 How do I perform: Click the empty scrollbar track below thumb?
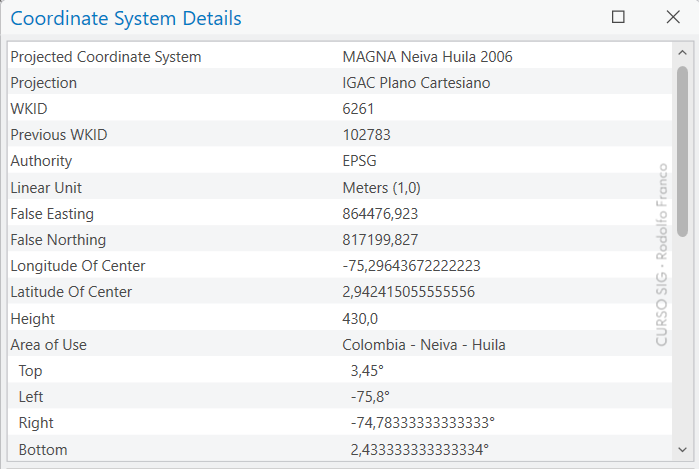coord(682,340)
